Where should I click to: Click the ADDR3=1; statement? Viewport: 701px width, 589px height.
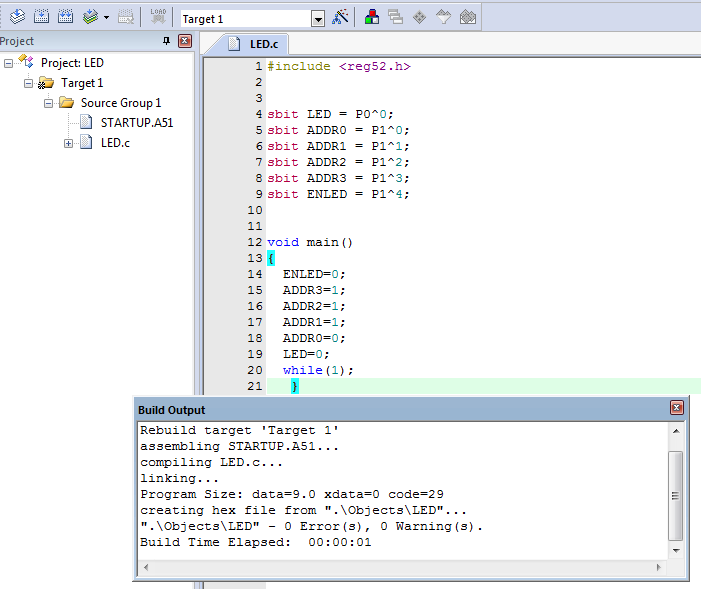(314, 290)
